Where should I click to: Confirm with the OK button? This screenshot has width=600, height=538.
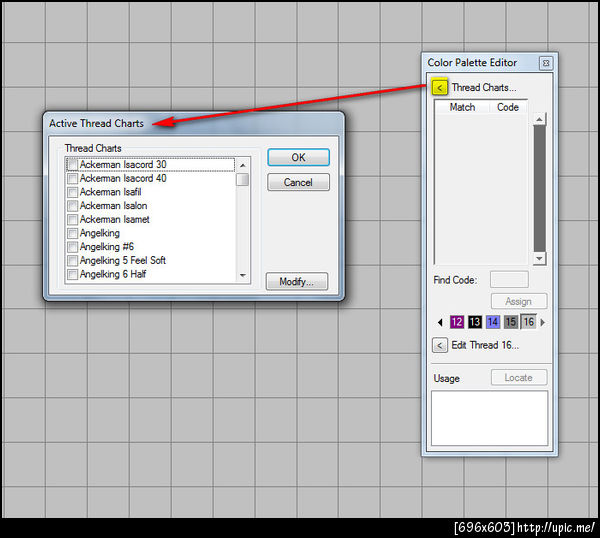(x=298, y=157)
